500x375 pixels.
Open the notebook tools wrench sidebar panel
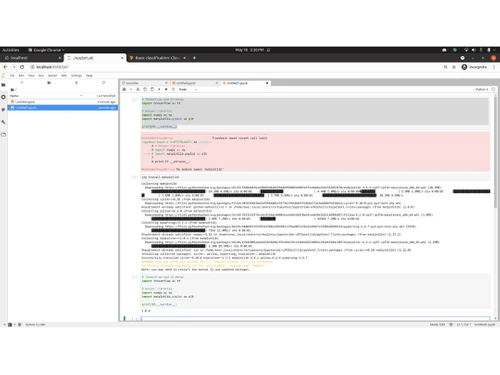[3, 122]
